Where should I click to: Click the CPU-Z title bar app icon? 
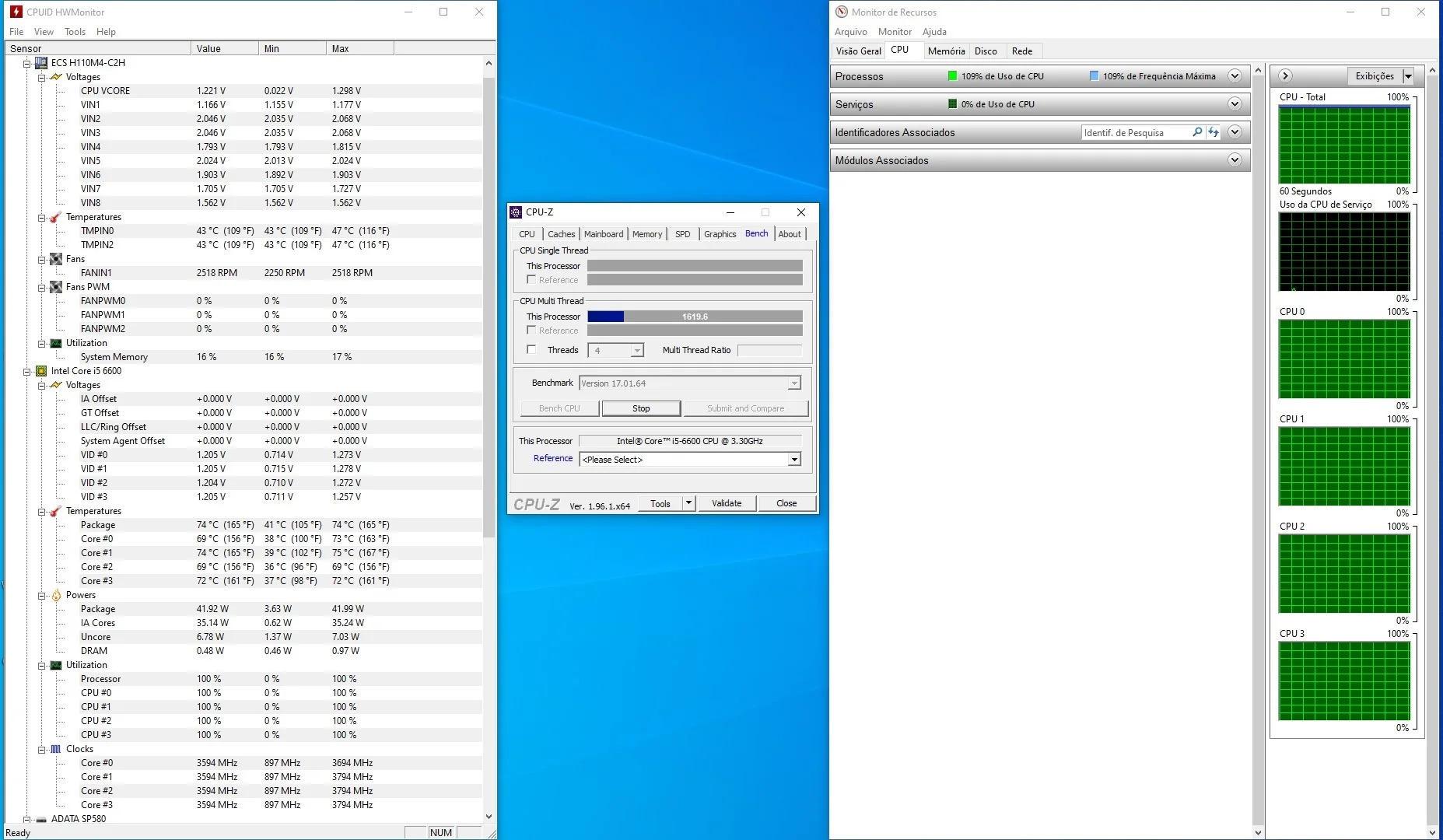[x=516, y=212]
